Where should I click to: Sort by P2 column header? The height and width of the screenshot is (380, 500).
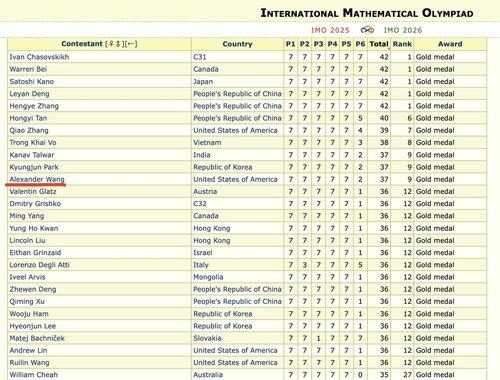[x=304, y=44]
